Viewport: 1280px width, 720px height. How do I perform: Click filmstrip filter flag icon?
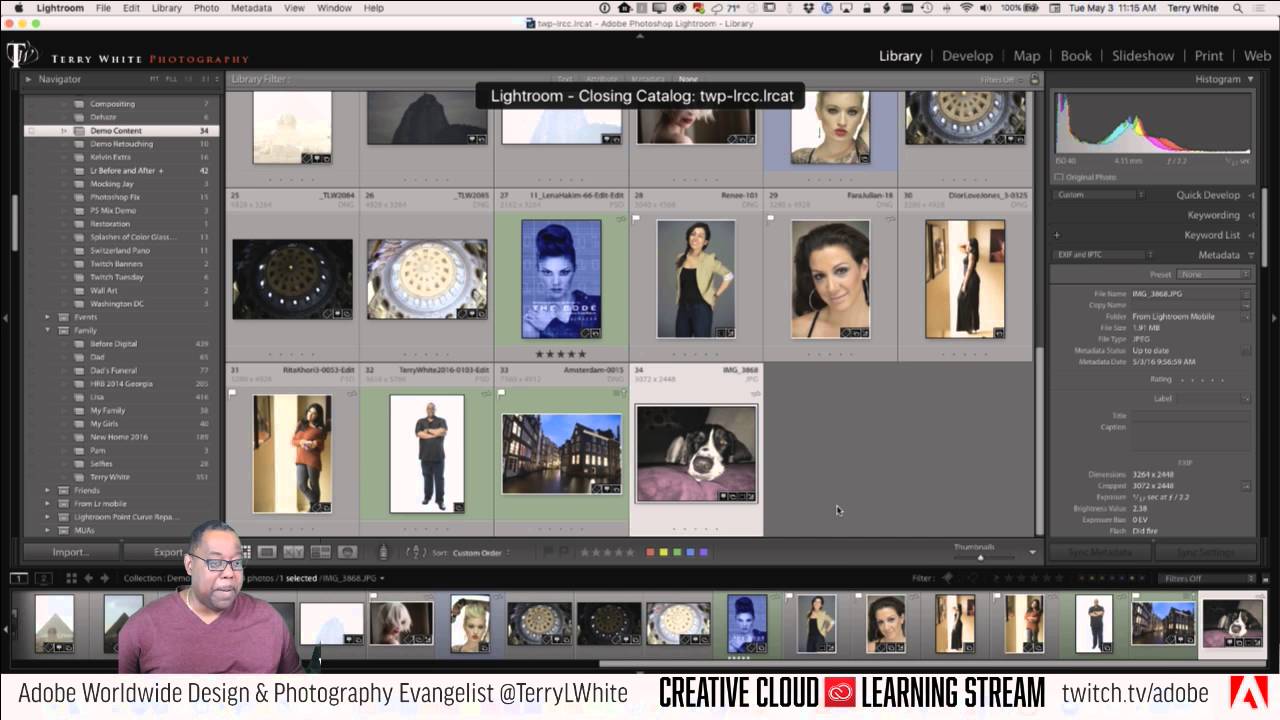pyautogui.click(x=947, y=578)
